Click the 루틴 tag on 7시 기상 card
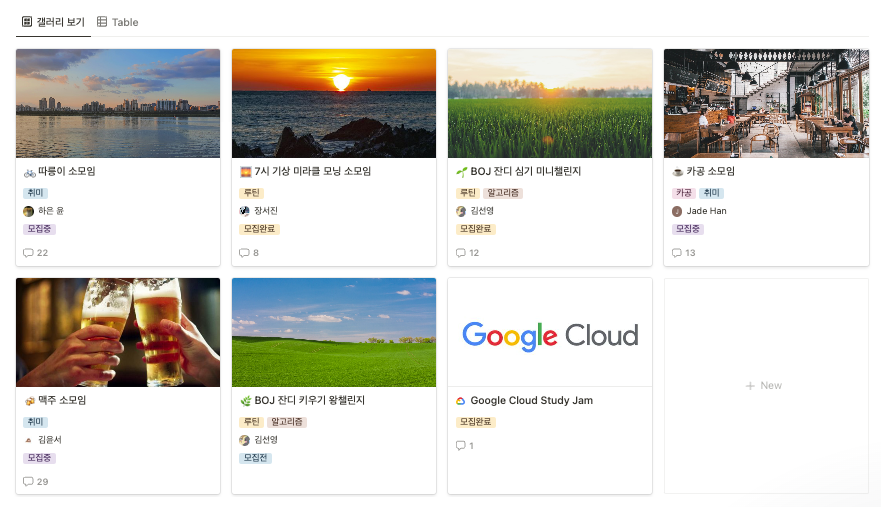Screen dimensions: 881x507 (x=251, y=193)
